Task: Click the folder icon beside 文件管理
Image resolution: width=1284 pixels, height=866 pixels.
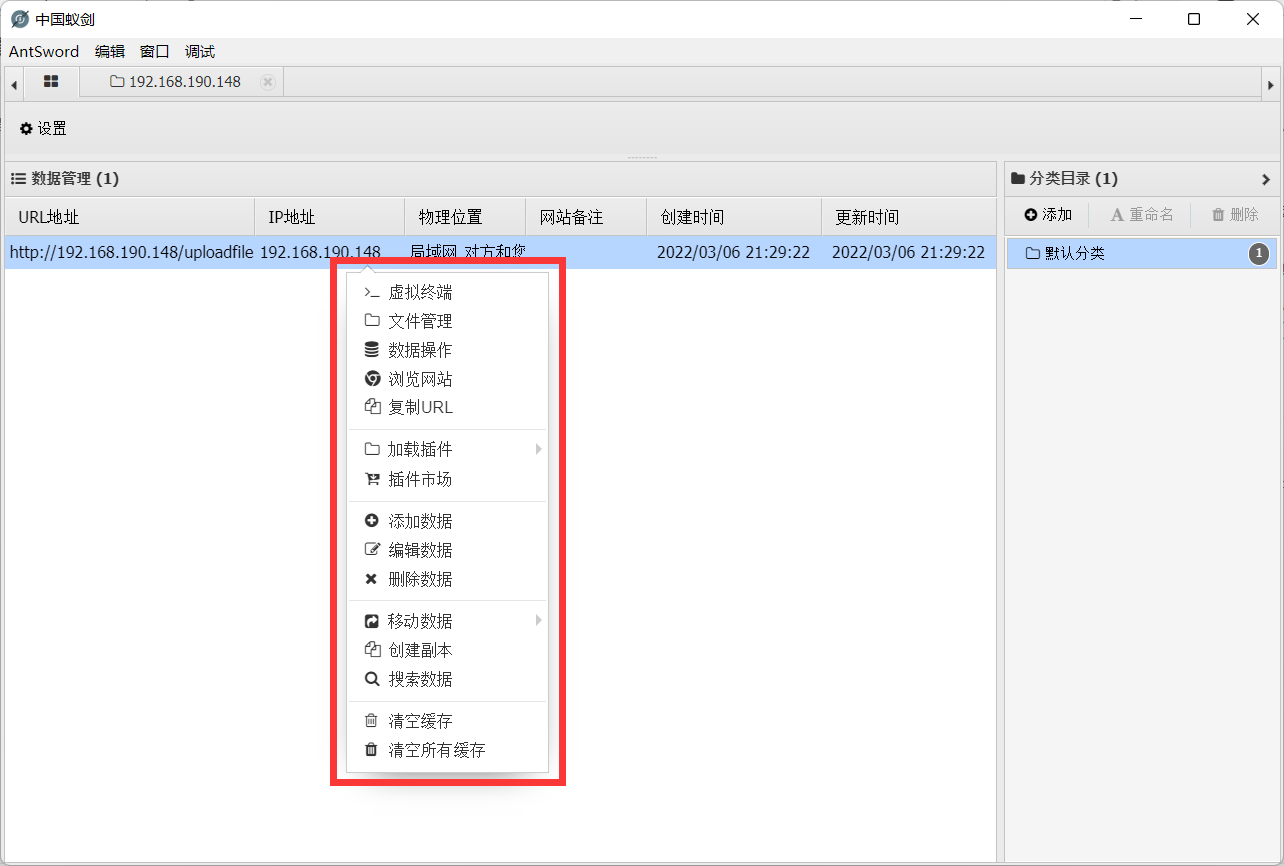Action: 371,321
